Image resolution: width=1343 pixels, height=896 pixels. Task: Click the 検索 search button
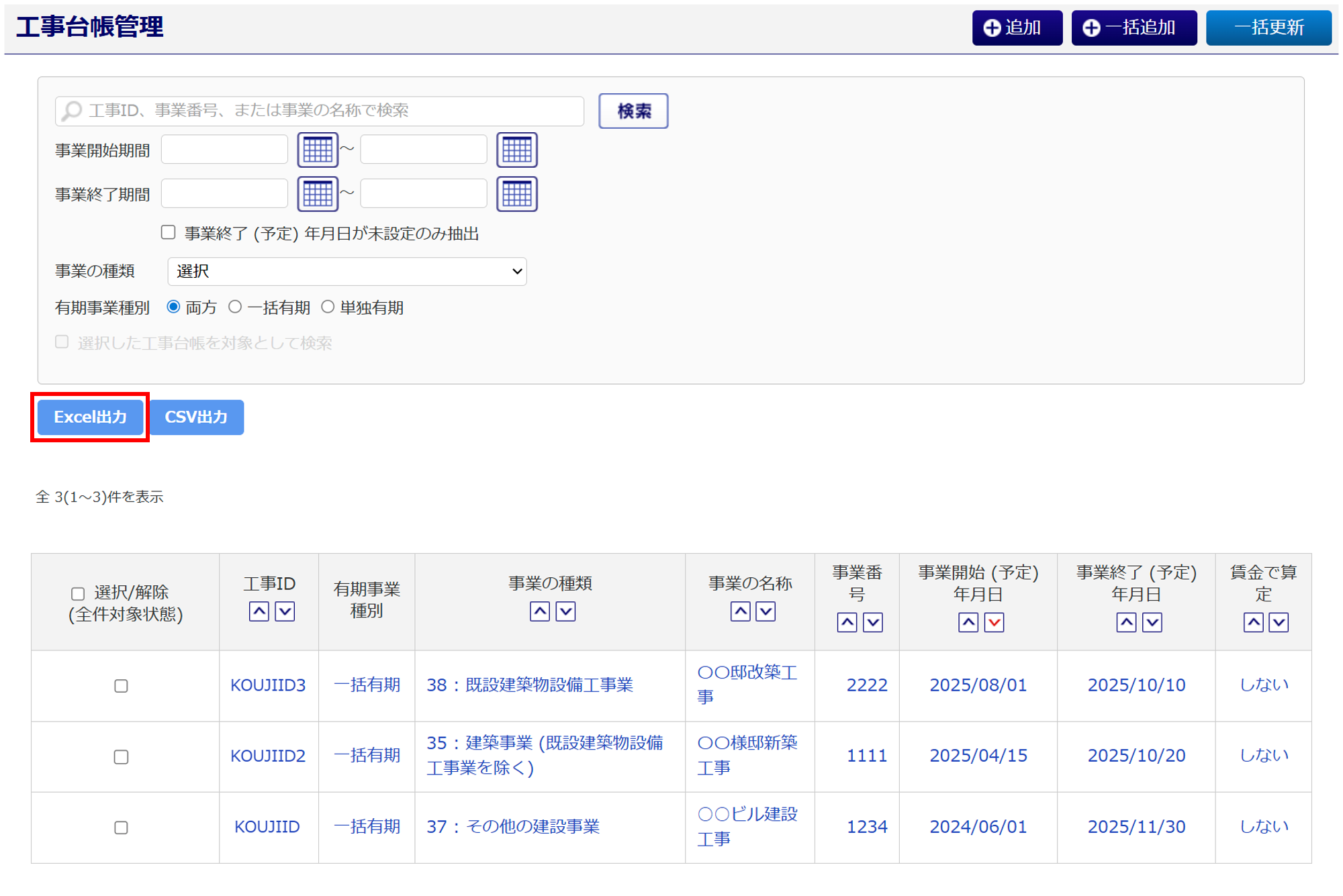click(x=633, y=111)
